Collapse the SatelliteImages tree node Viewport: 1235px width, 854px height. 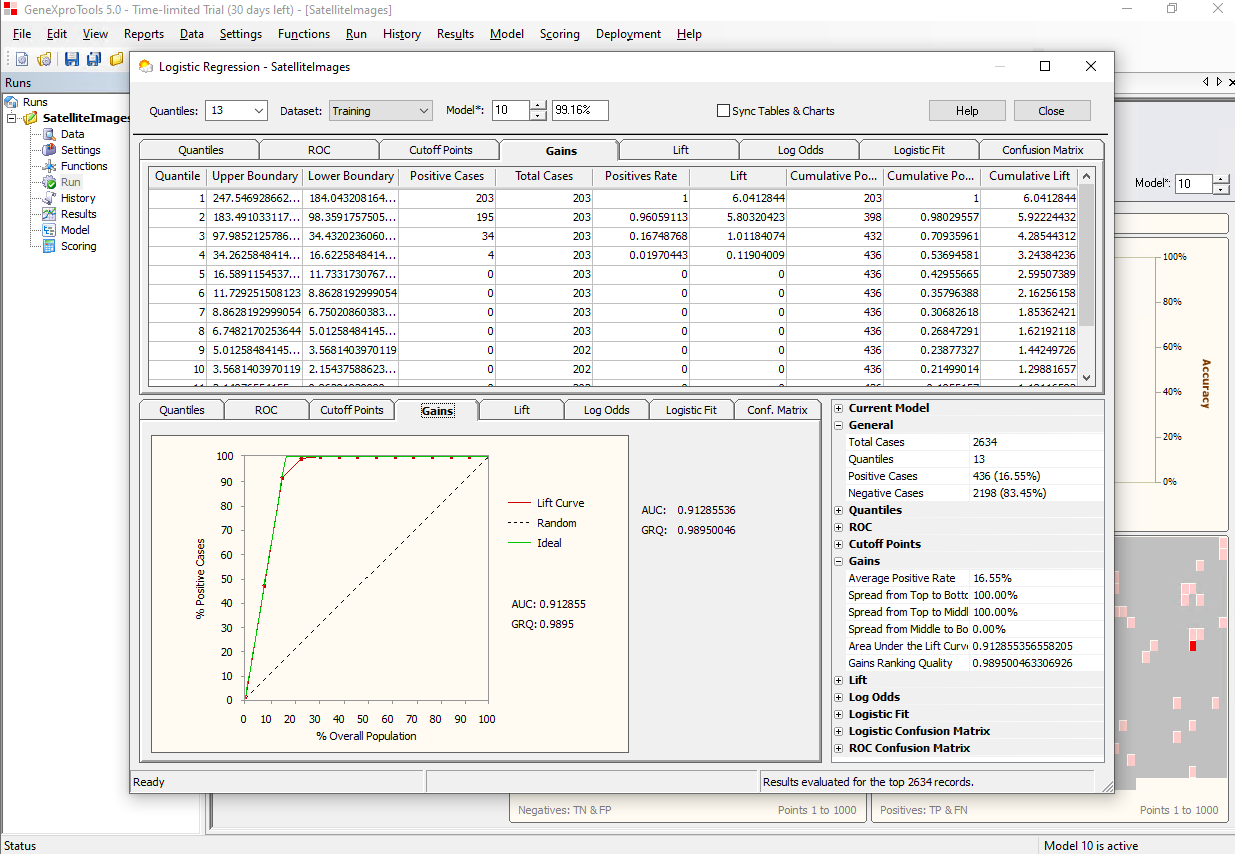coord(13,118)
